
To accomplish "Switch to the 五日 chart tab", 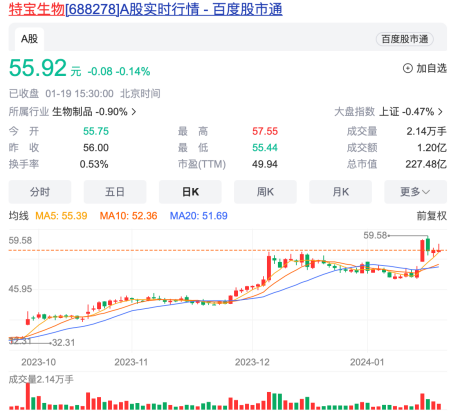I will click(115, 192).
